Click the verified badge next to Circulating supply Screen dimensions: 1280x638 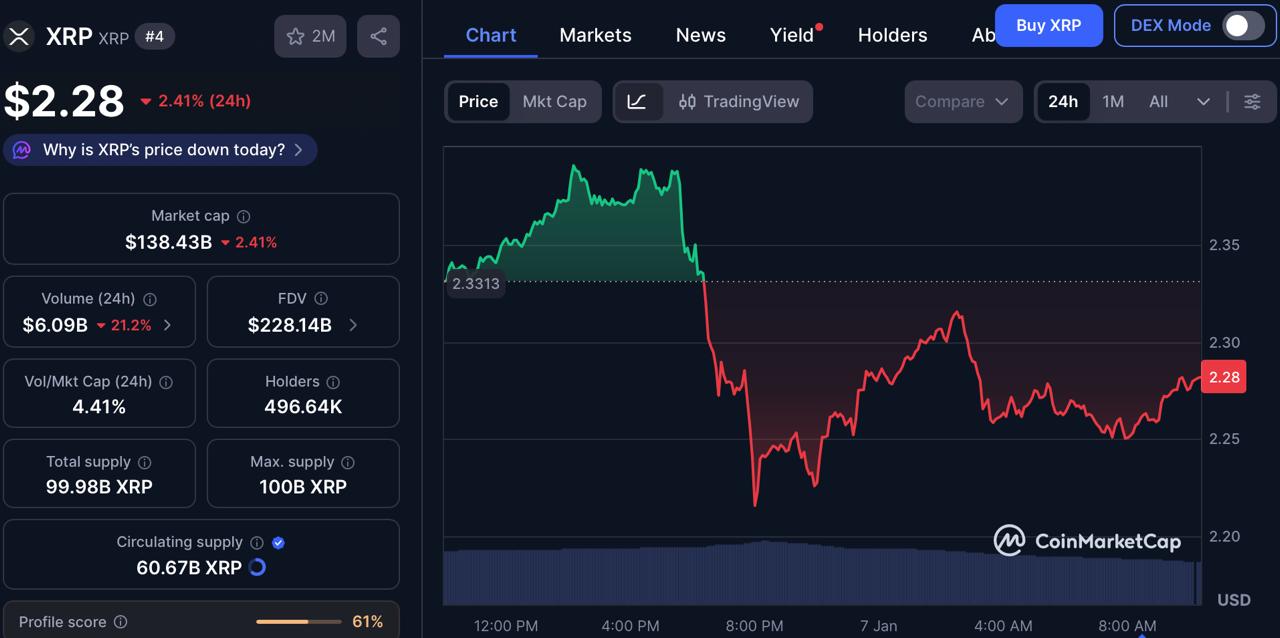(279, 542)
